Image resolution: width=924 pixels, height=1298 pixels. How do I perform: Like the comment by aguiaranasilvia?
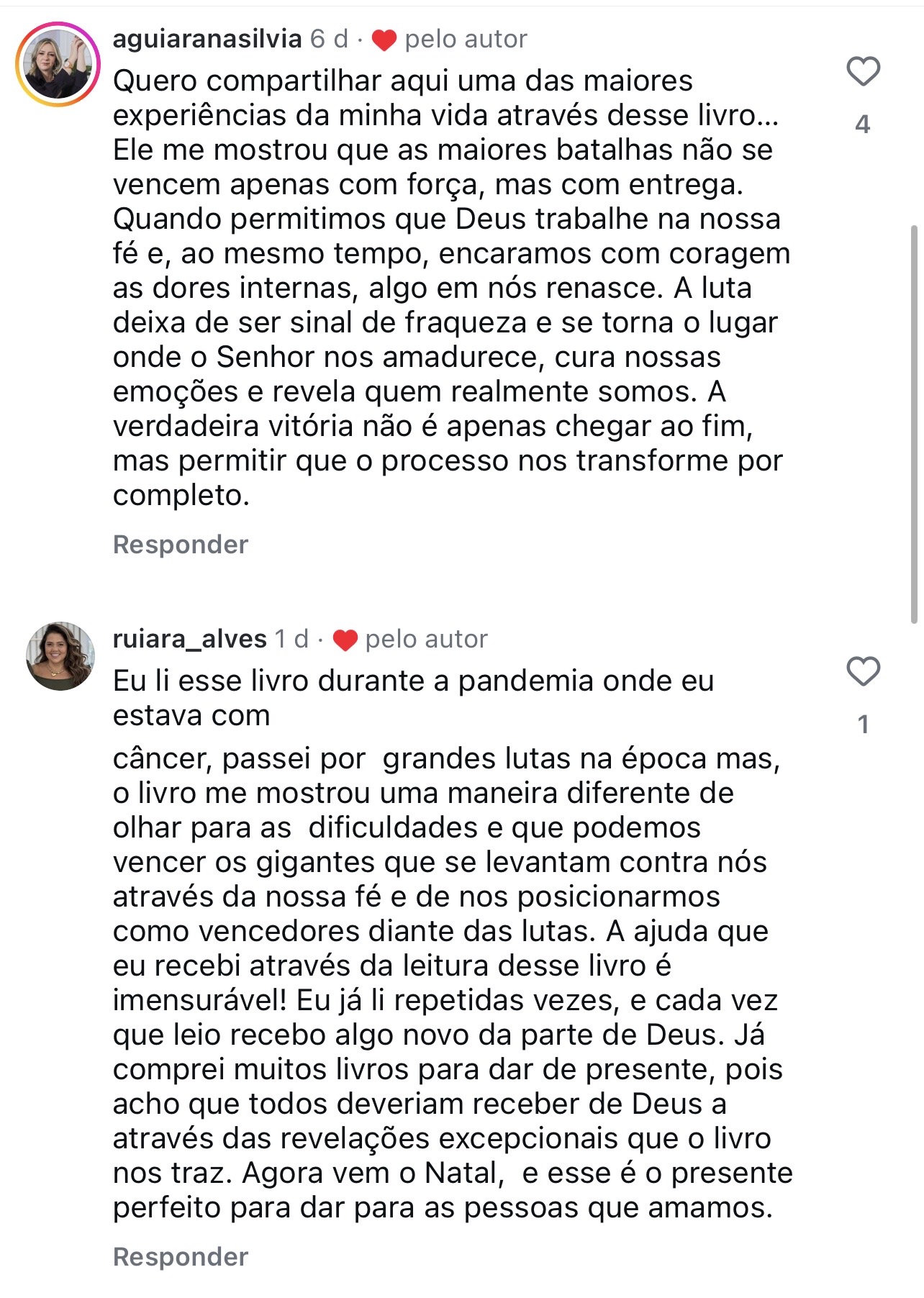863,71
